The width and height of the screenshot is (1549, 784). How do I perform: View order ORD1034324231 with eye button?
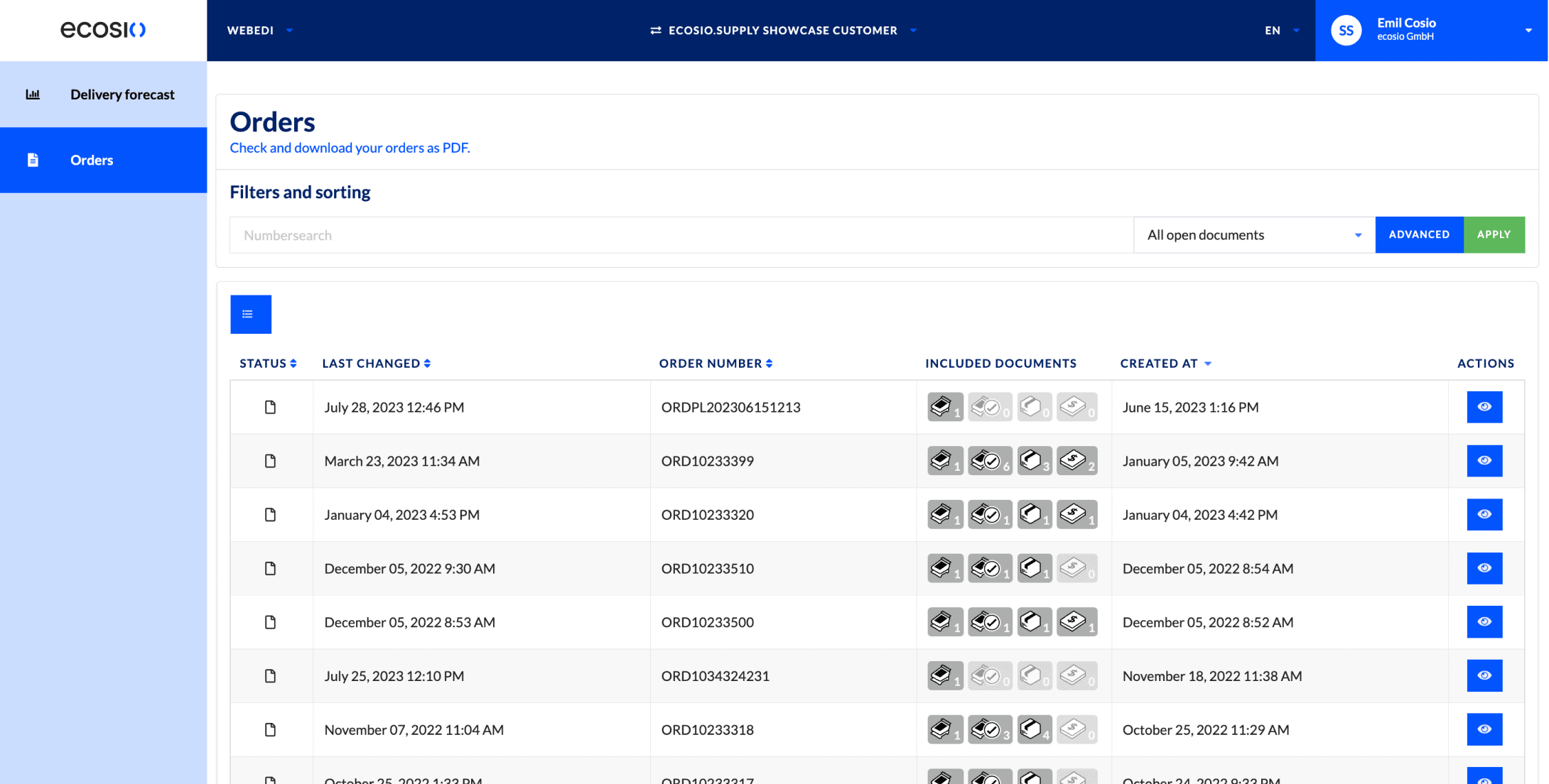(x=1484, y=675)
